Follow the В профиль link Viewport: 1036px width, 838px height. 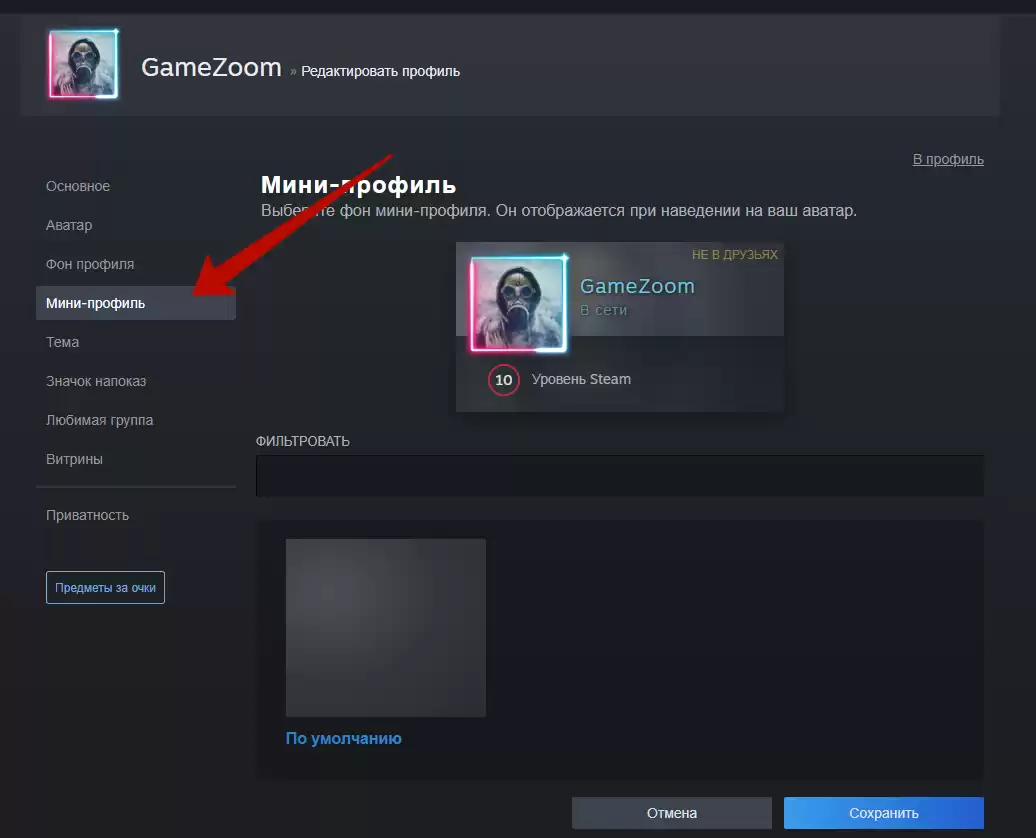tap(948, 159)
